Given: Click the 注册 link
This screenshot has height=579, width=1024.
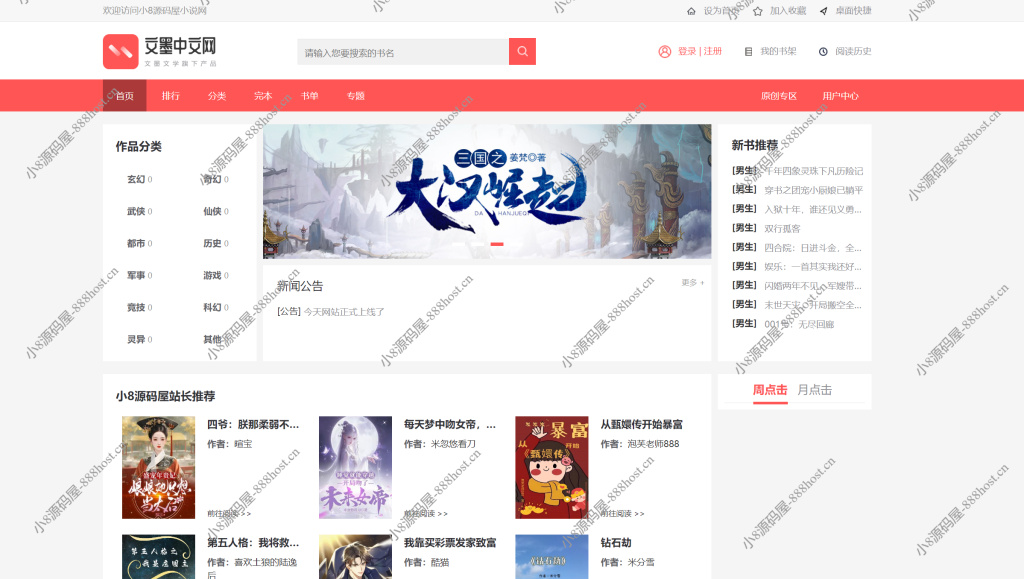Looking at the screenshot, I should pos(712,52).
